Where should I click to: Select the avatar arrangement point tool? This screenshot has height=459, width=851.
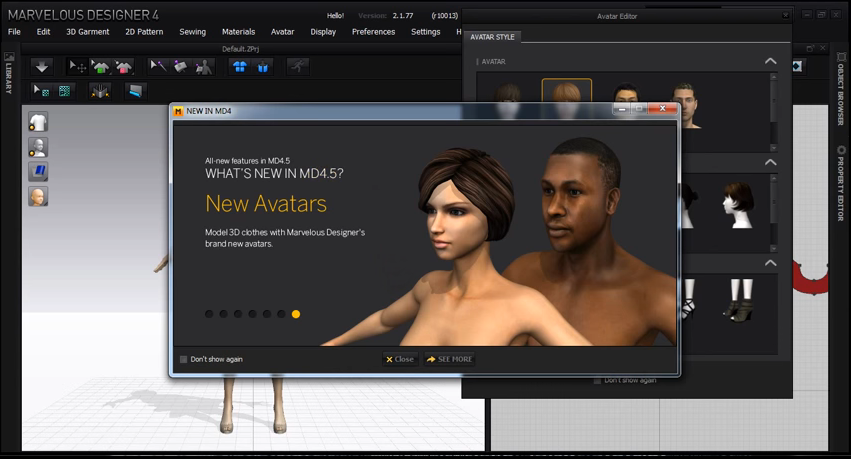point(204,67)
